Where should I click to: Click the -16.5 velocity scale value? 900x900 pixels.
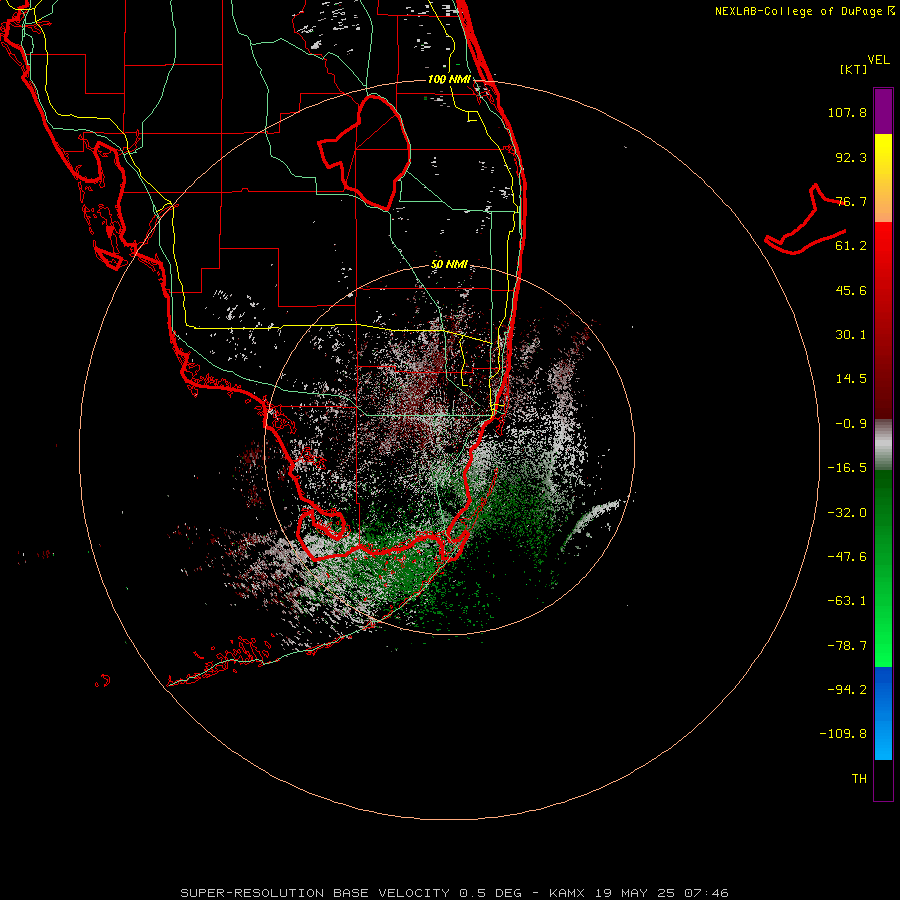(x=847, y=468)
